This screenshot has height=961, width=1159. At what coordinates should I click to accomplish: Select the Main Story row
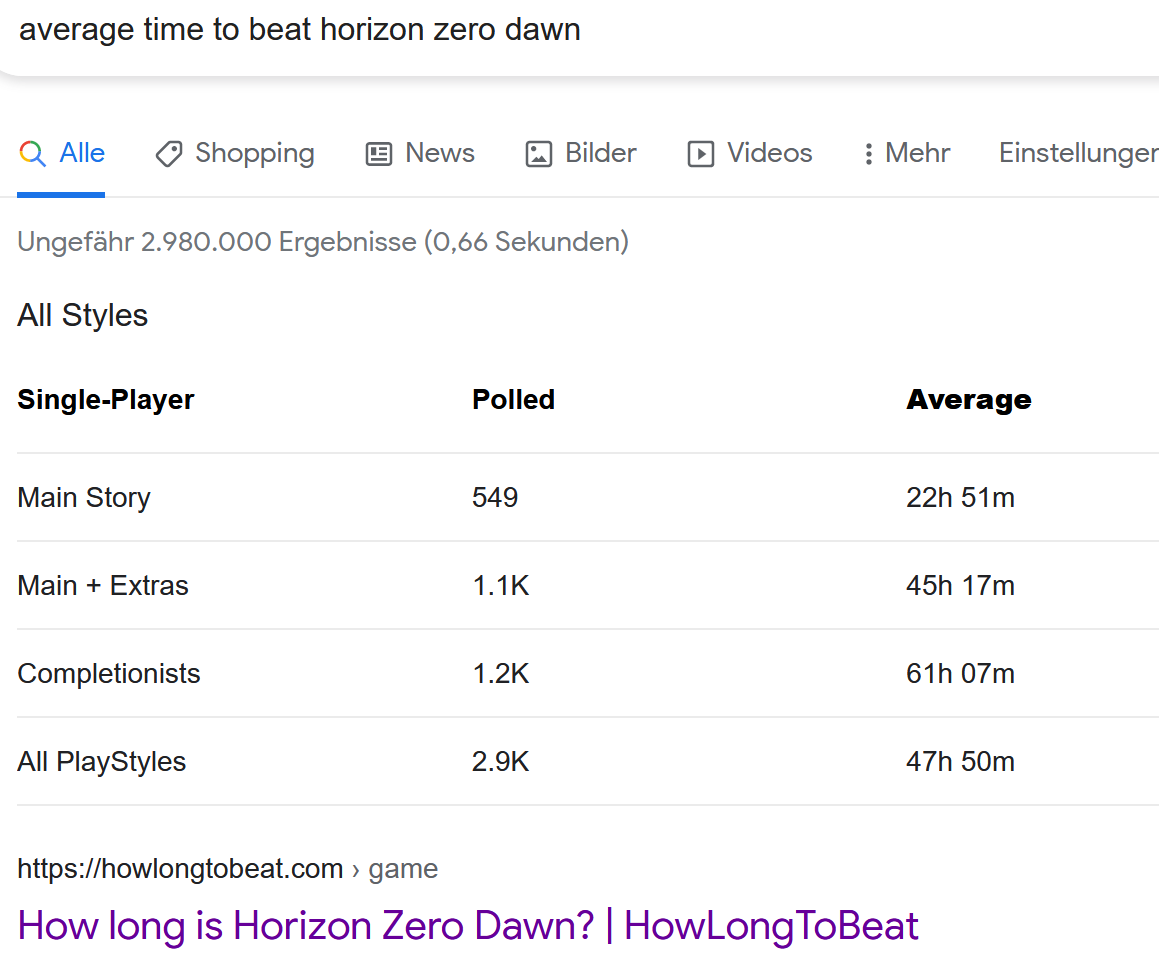84,498
